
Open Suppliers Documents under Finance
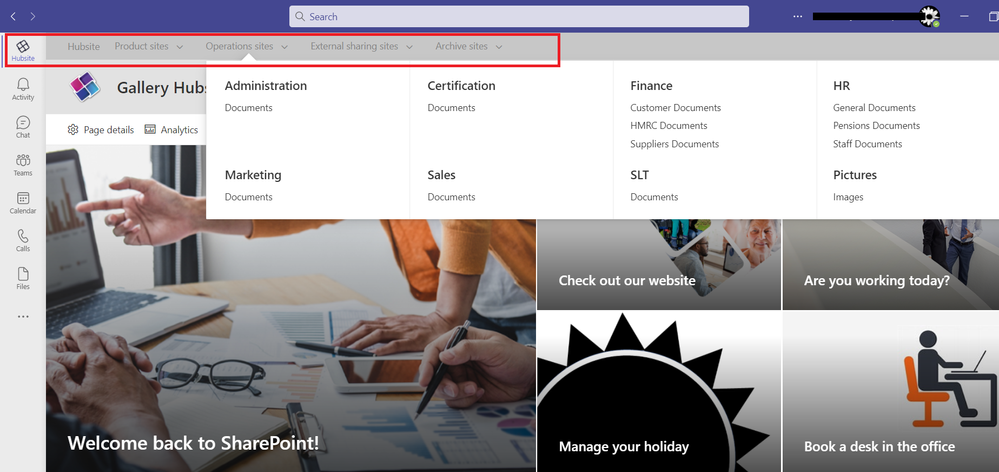coord(674,144)
